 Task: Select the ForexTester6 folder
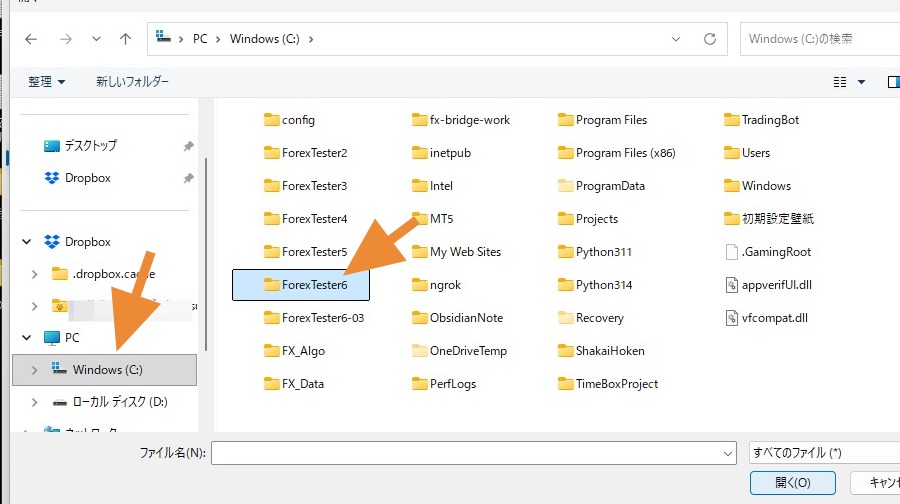(x=301, y=285)
